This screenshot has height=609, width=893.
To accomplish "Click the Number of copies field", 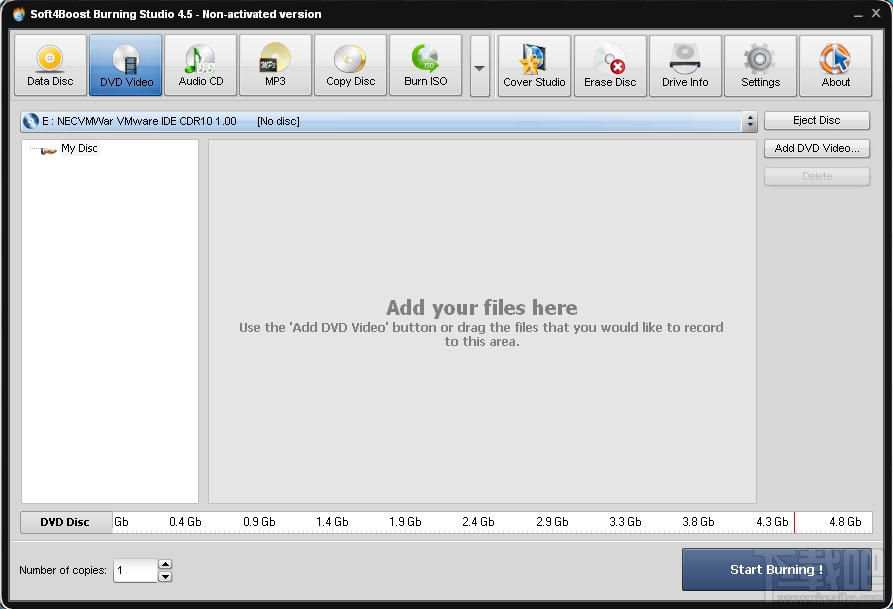I will pyautogui.click(x=135, y=570).
